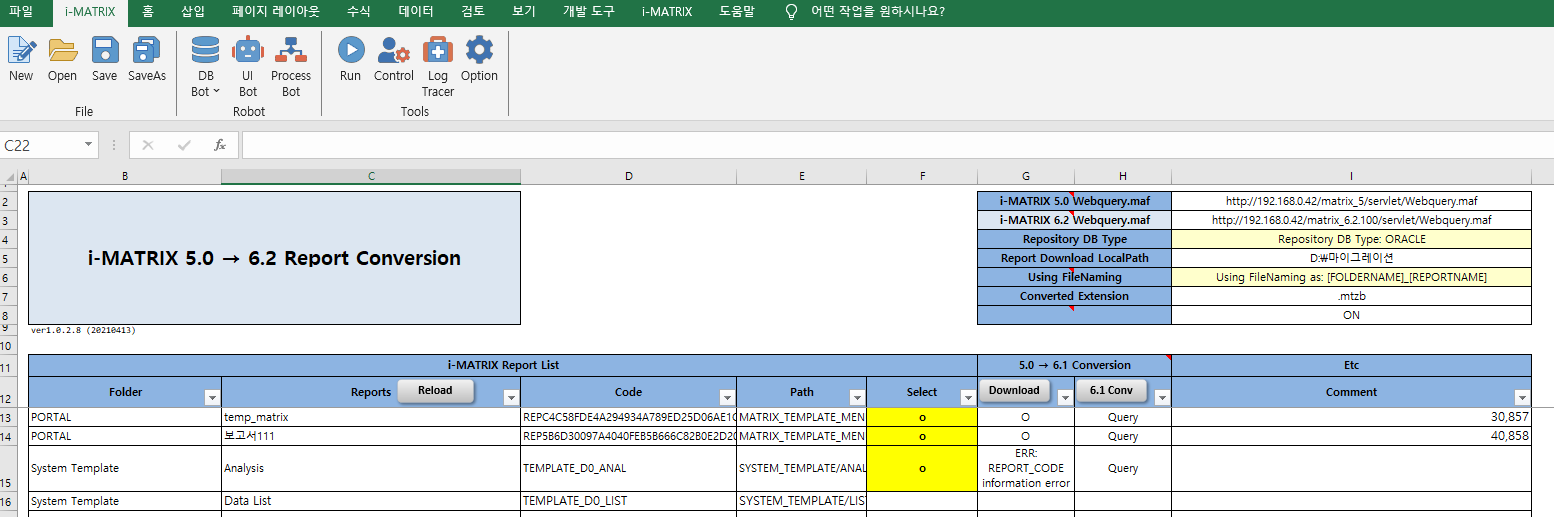
Task: Click the Open folder icon
Action: [x=62, y=51]
